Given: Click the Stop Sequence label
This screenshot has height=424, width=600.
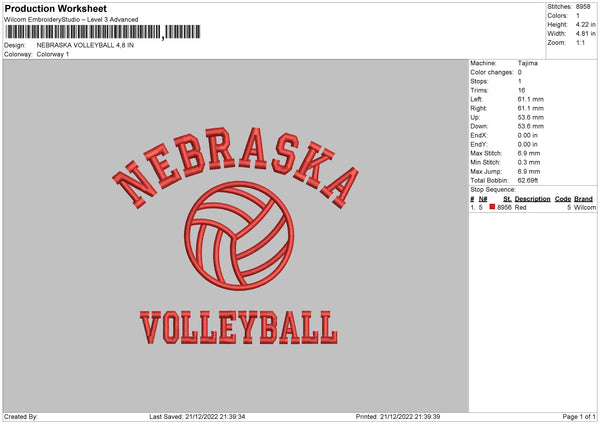Looking at the screenshot, I should 493,190.
